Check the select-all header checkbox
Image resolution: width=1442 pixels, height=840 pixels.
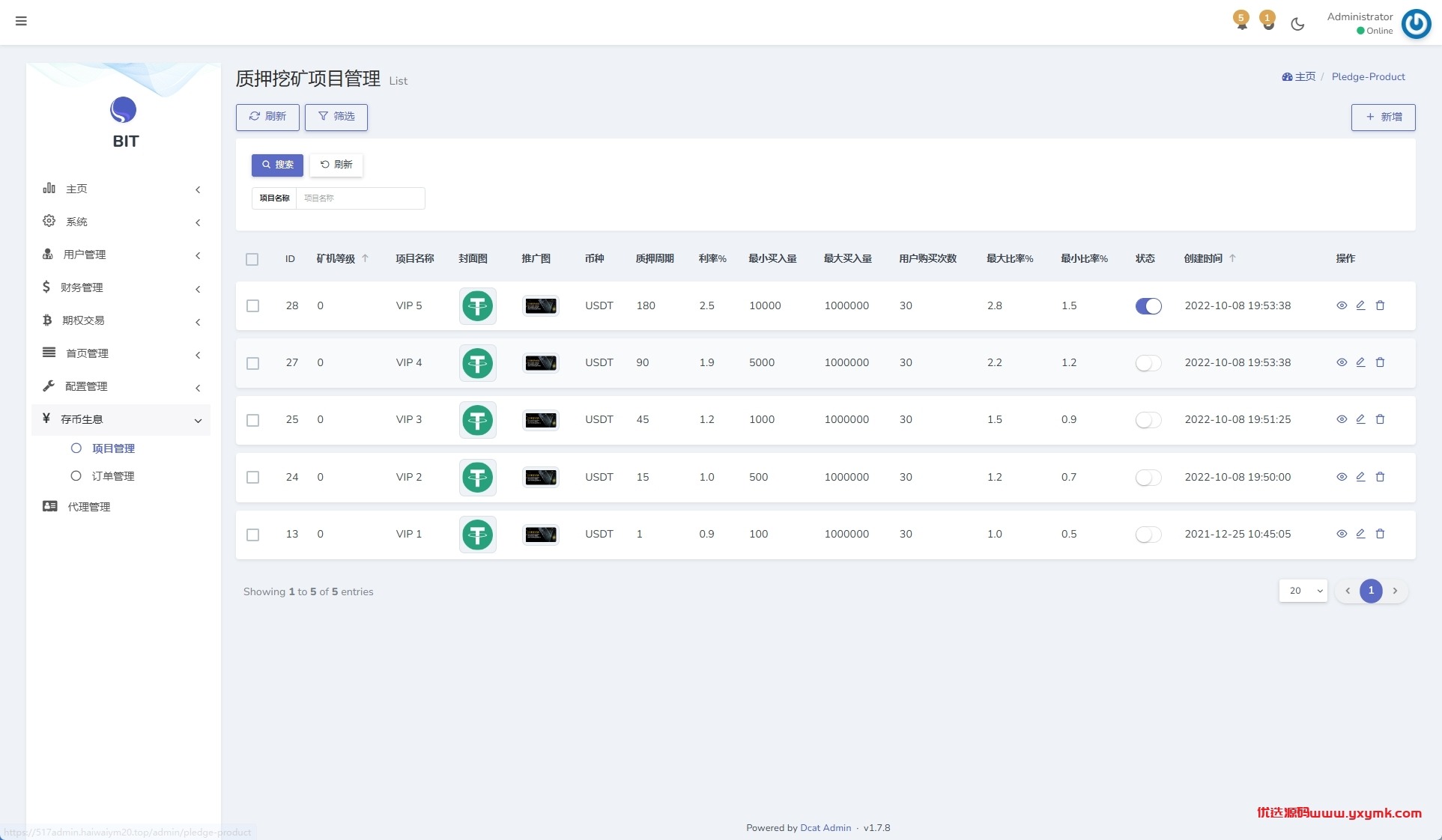(x=252, y=259)
